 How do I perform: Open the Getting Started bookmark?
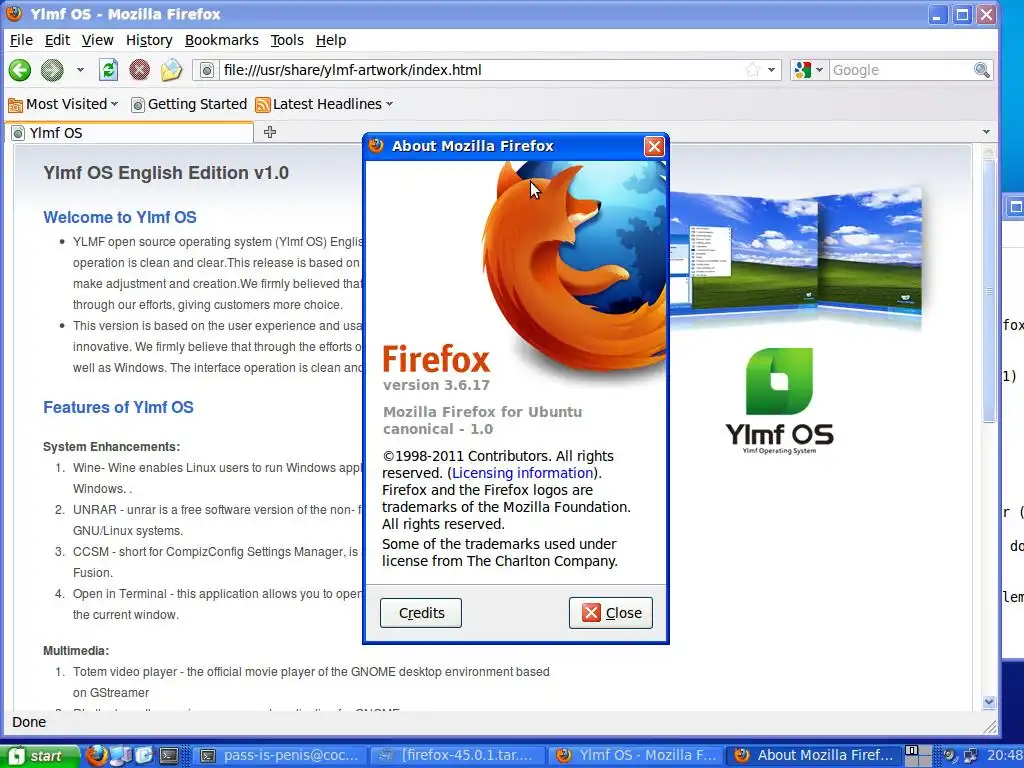coord(189,104)
